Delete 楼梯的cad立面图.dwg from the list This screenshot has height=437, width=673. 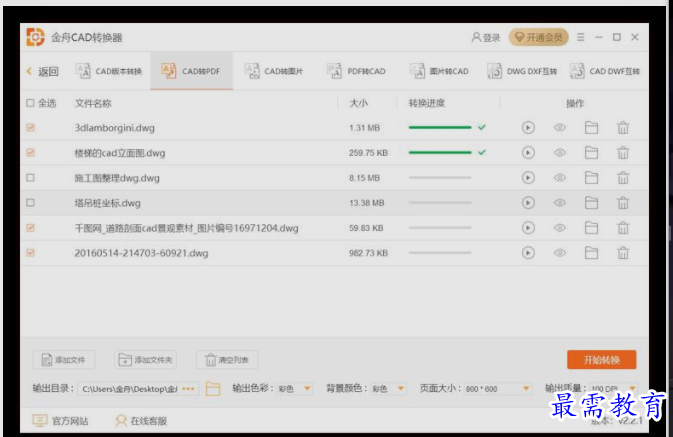pos(623,152)
